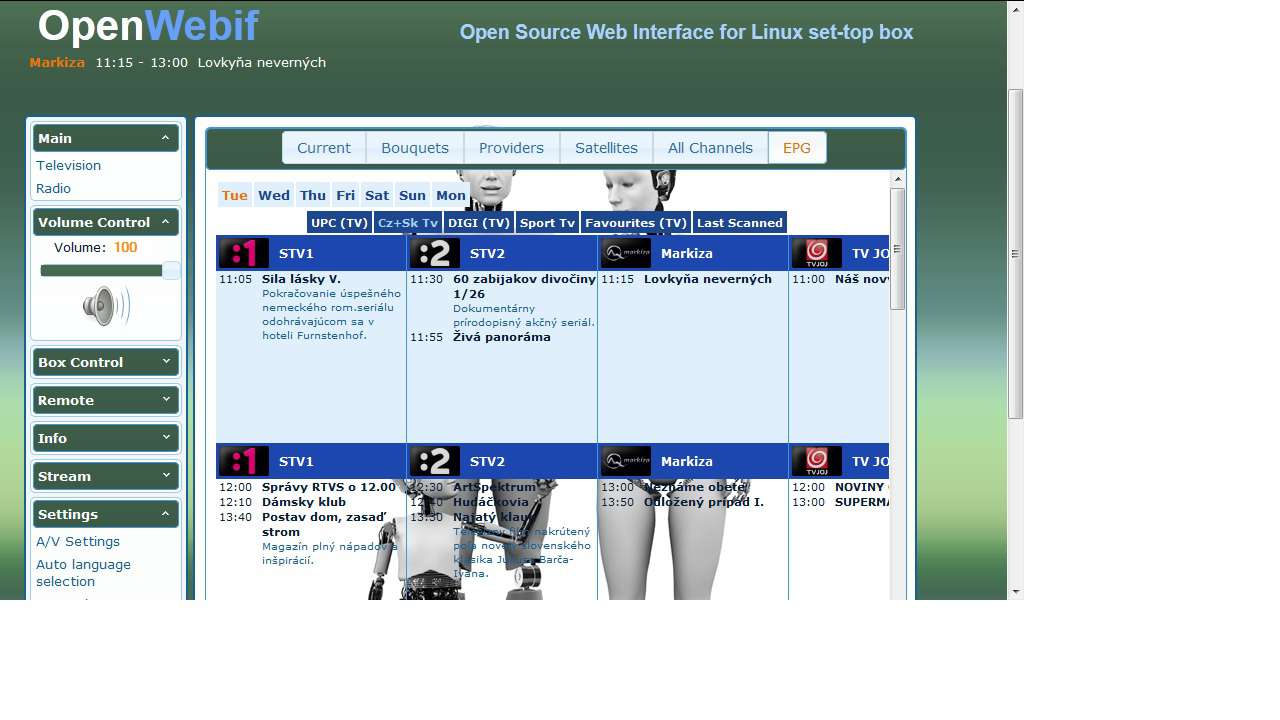Open Auto language selection settings
Screen dimensions: 1280x720
(x=83, y=573)
